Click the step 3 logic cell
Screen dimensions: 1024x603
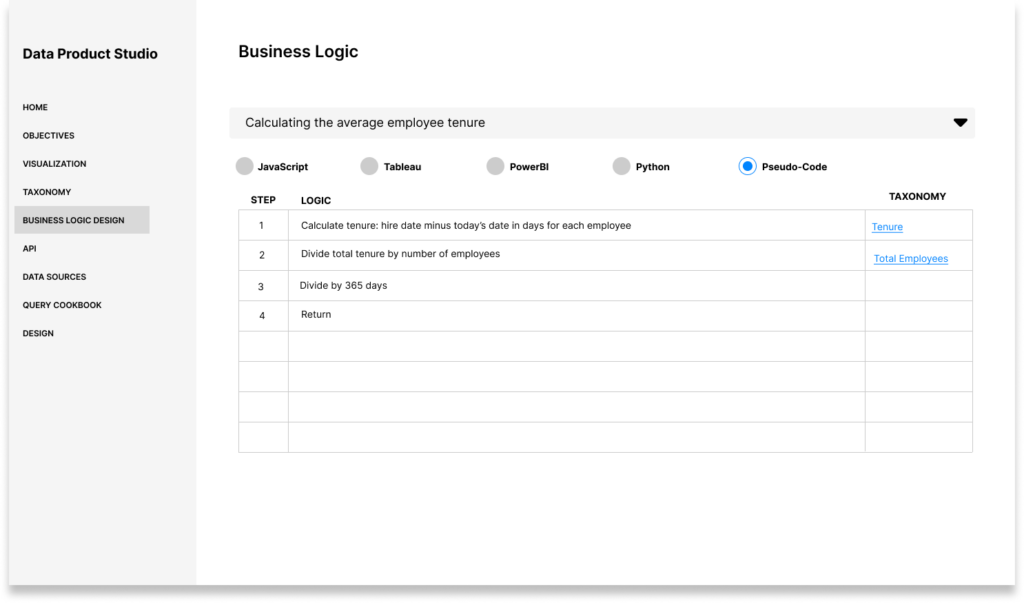point(577,285)
